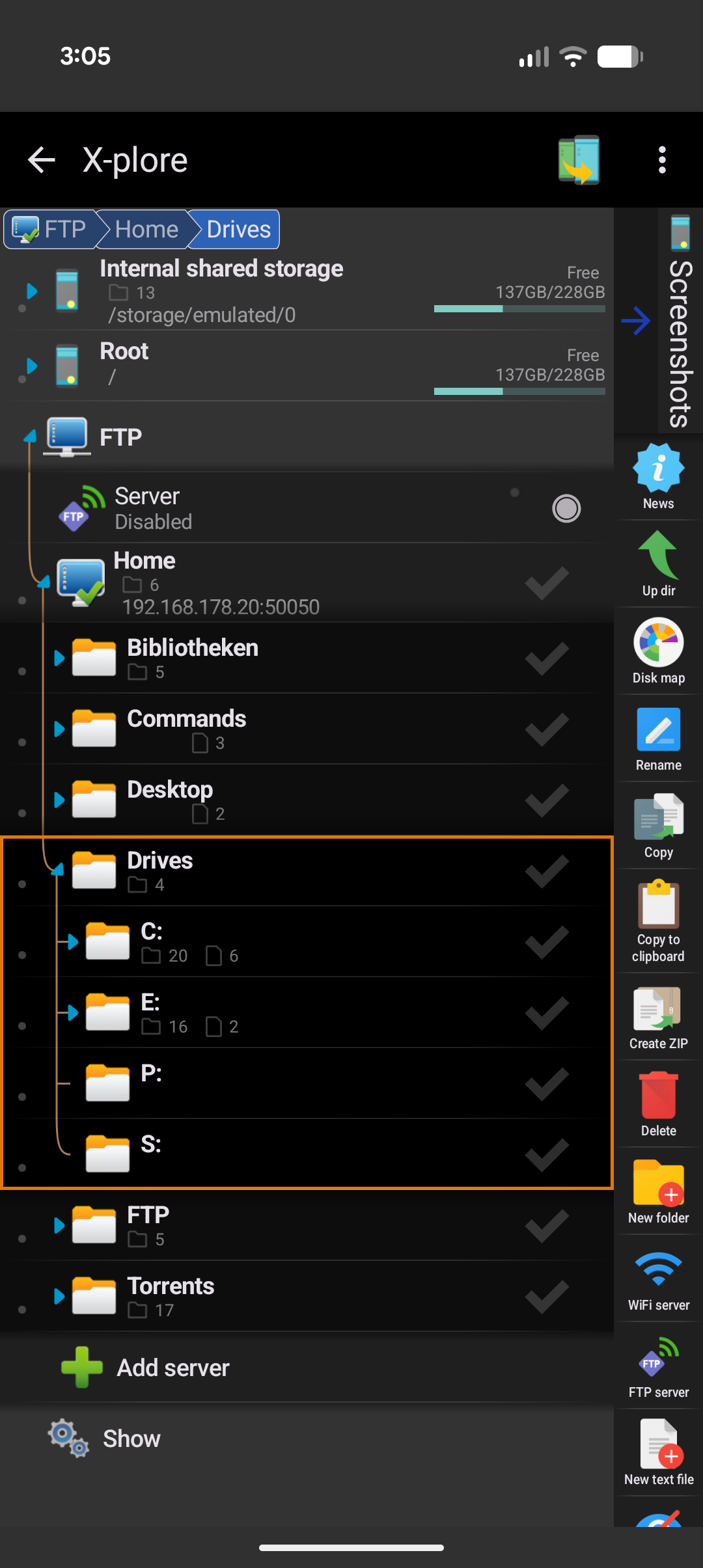The height and width of the screenshot is (1568, 703).
Task: Click the blue arrow toward the Screenshots pane
Action: pyautogui.click(x=635, y=321)
